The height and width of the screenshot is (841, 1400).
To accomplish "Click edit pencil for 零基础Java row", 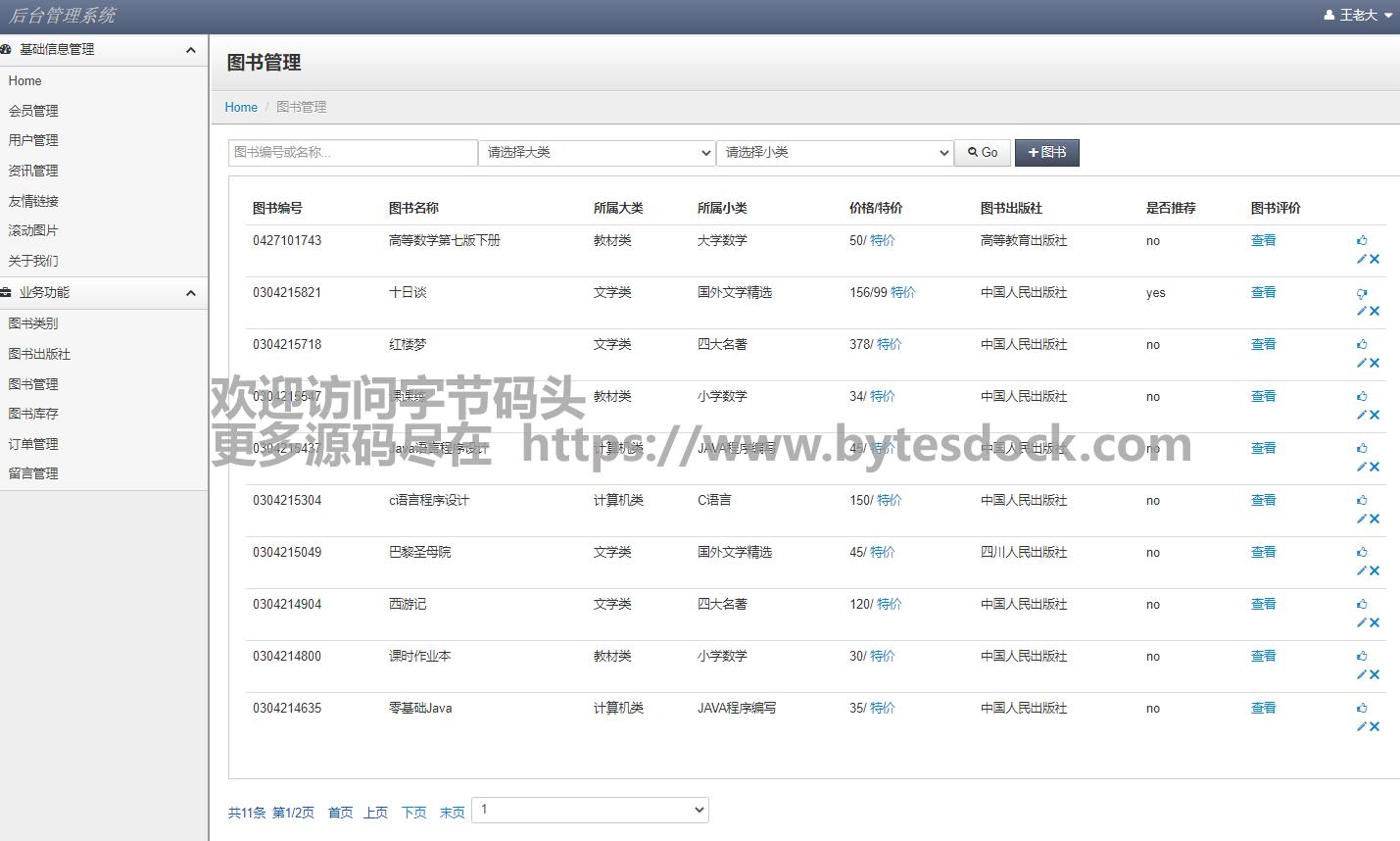I will click(1361, 726).
